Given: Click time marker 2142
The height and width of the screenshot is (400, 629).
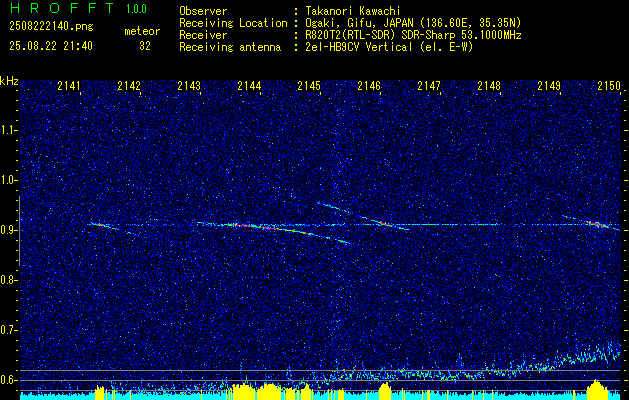Looking at the screenshot, I should 129,85.
